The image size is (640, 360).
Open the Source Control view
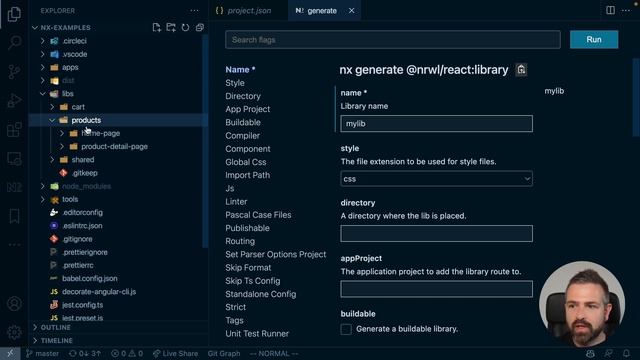click(x=14, y=72)
